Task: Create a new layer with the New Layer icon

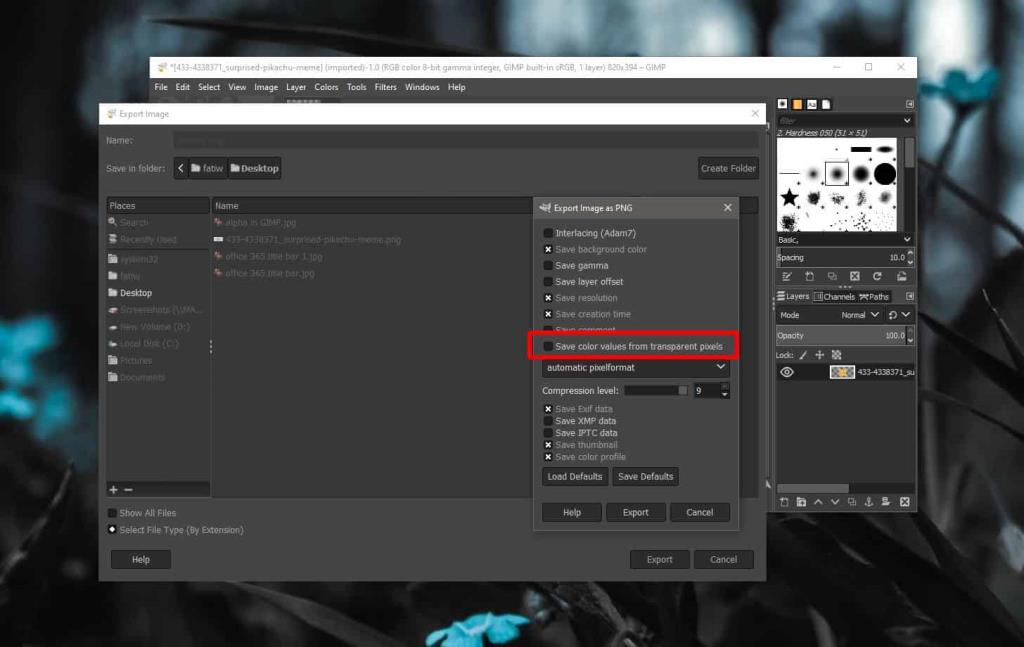Action: pos(783,502)
